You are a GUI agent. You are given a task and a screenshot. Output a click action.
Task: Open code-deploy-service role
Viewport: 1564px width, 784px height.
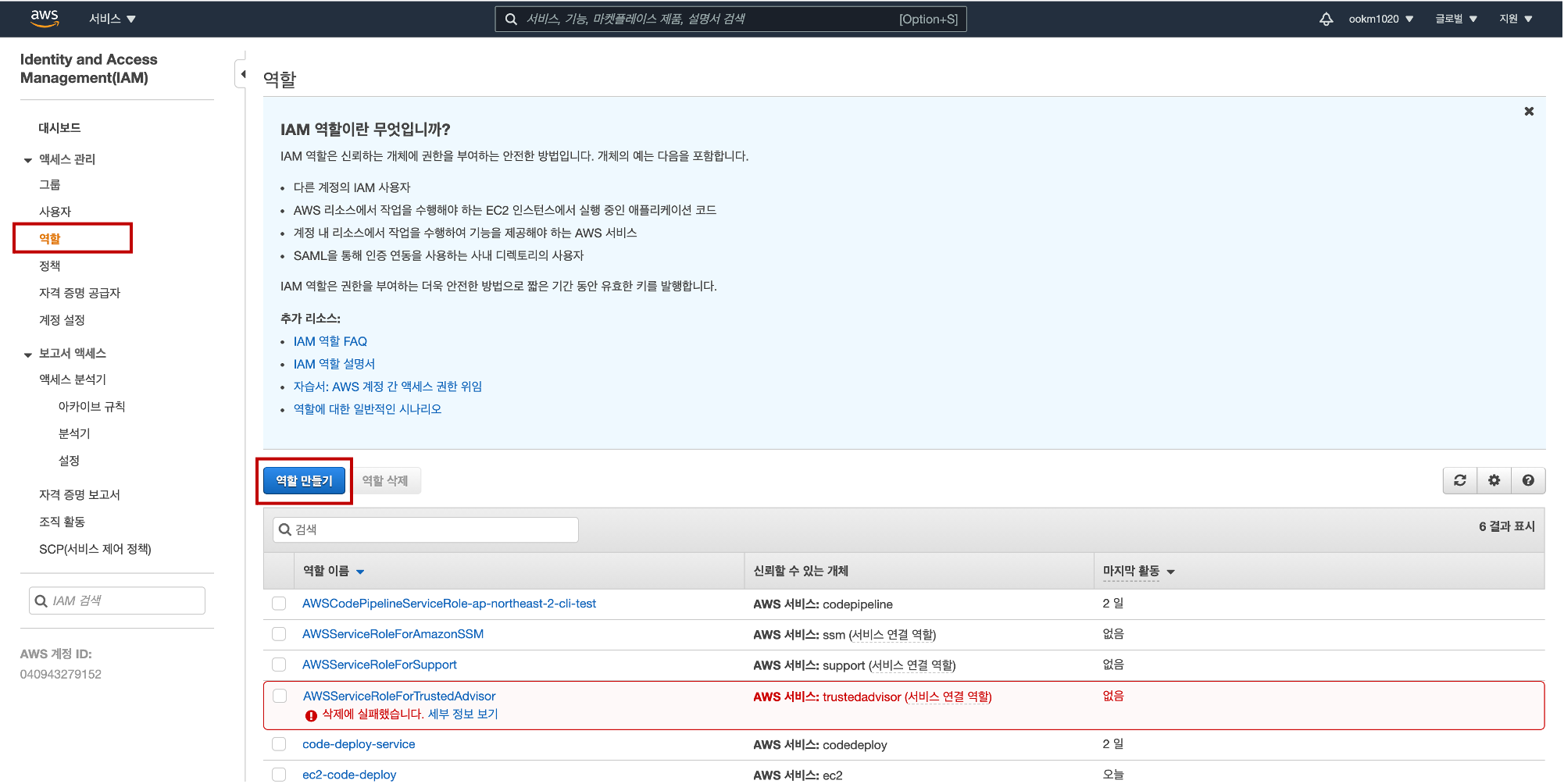(359, 744)
